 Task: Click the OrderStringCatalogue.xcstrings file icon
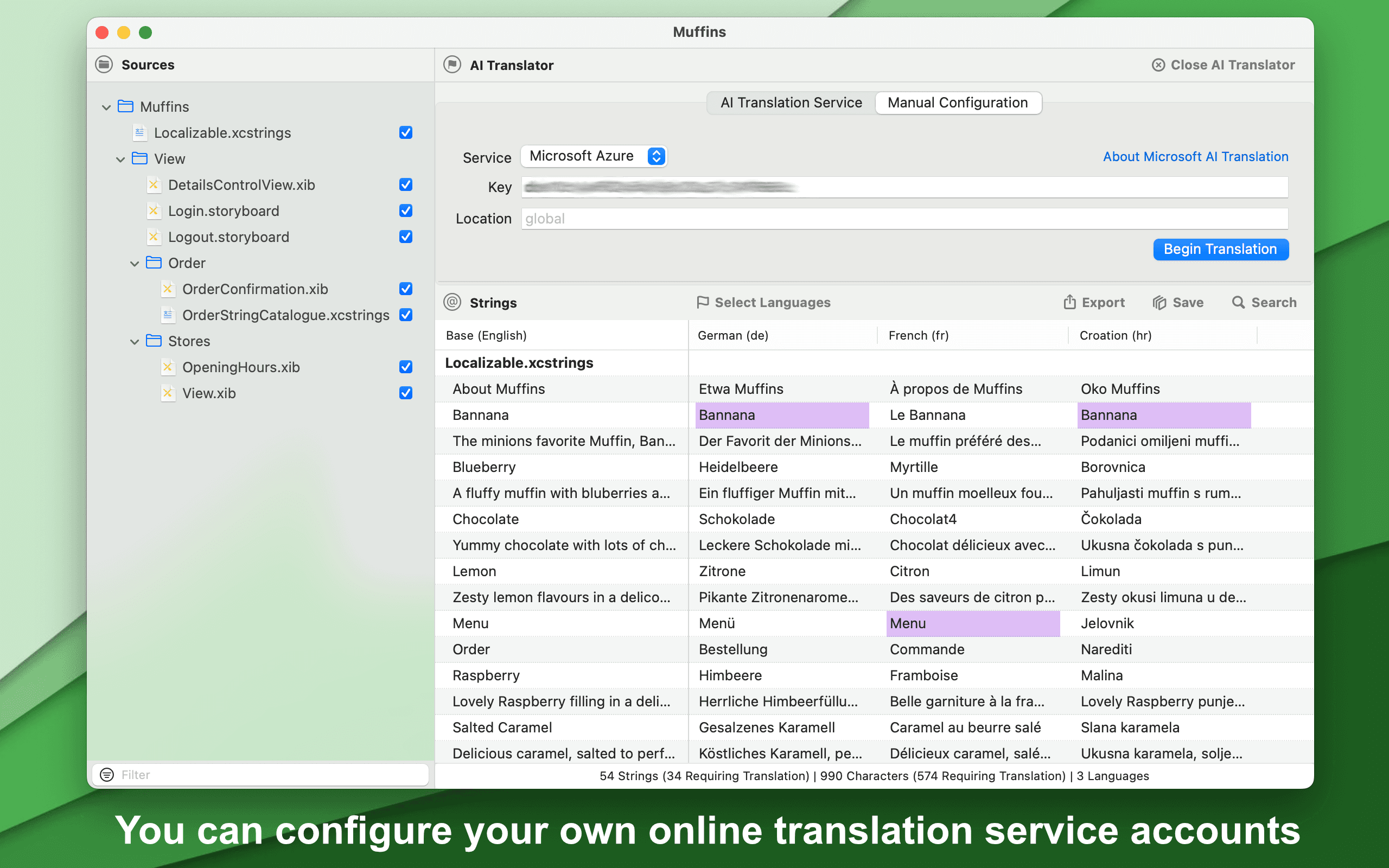tap(168, 315)
